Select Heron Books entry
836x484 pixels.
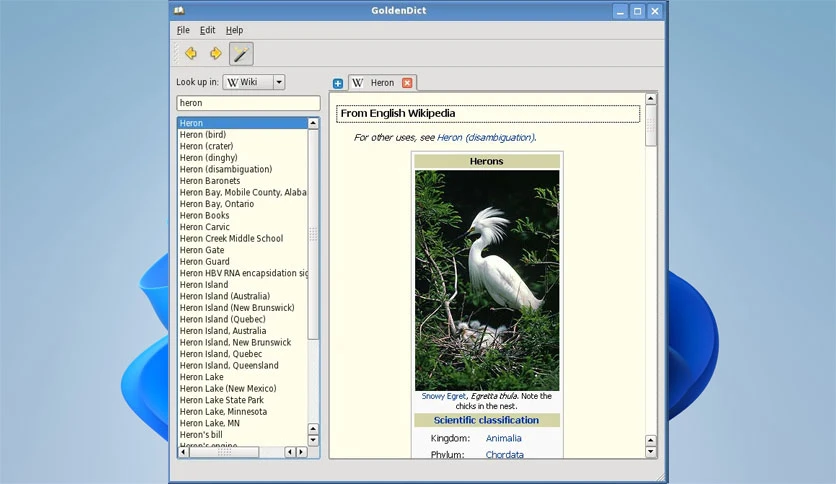pyautogui.click(x=243, y=215)
